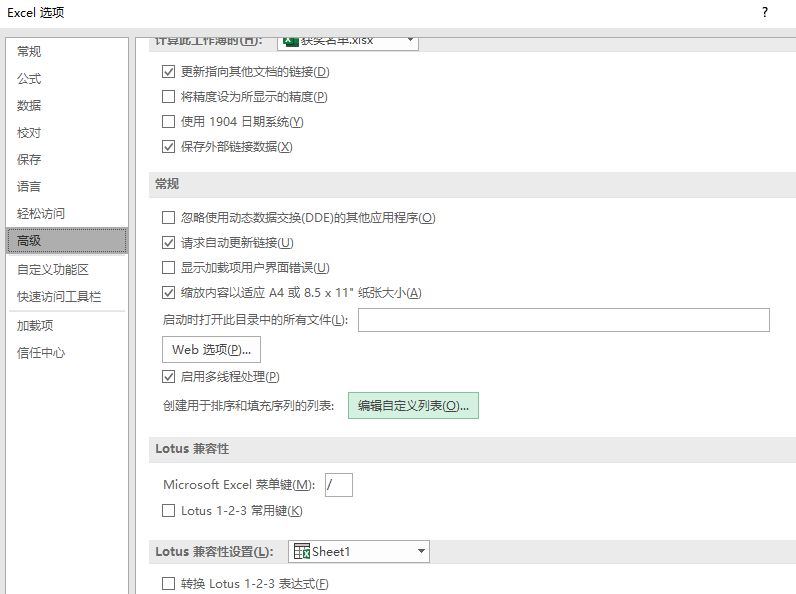This screenshot has width=796, height=594.
Task: Click 编辑自定义列表 button
Action: coord(413,405)
